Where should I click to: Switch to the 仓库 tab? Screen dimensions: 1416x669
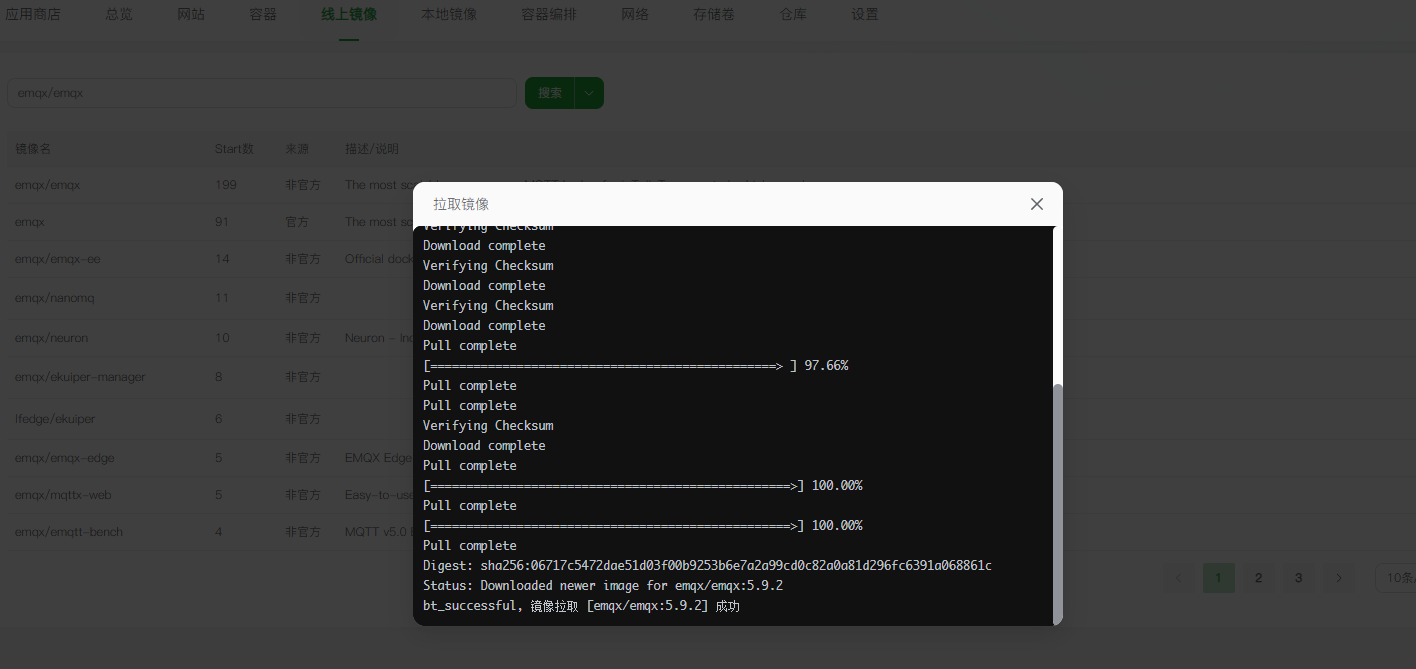click(x=793, y=14)
